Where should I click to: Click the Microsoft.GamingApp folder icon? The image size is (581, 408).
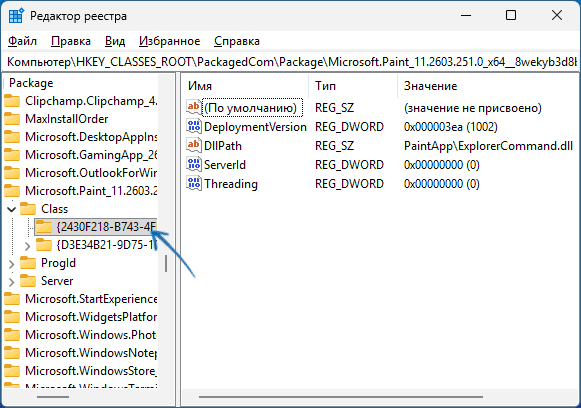tap(12, 155)
